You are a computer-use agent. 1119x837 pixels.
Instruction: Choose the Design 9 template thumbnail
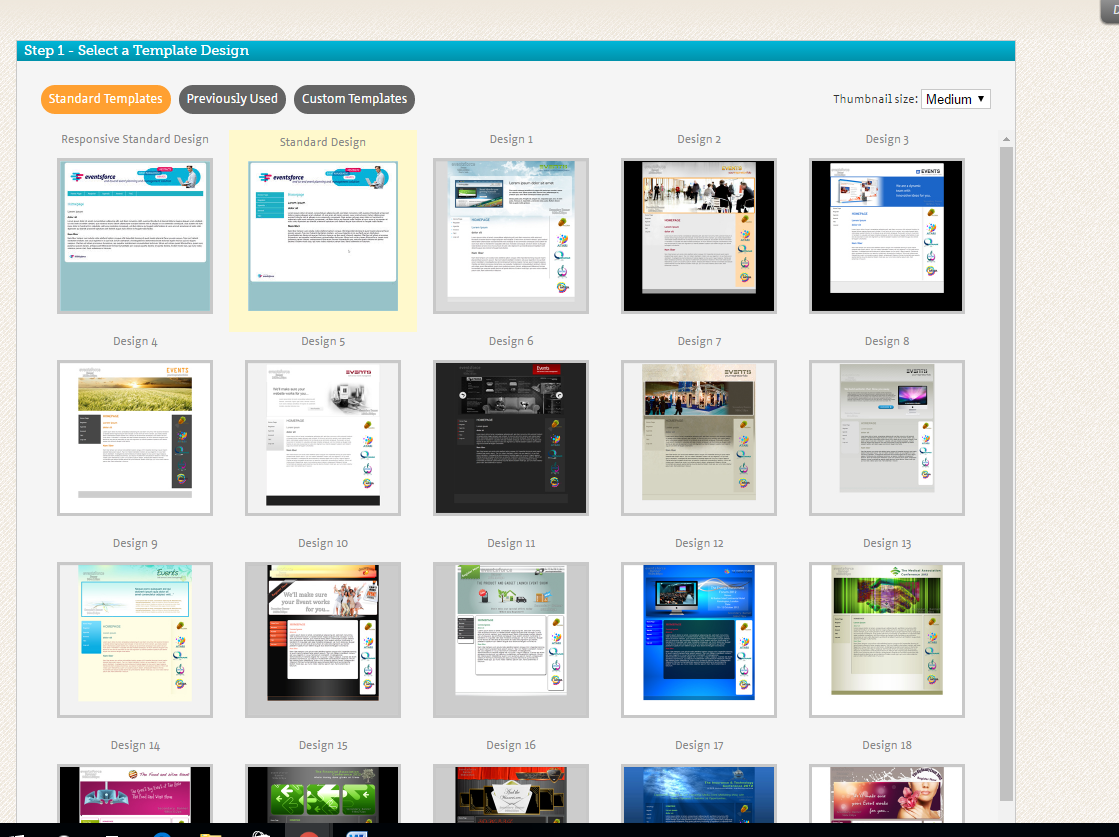pyautogui.click(x=135, y=640)
